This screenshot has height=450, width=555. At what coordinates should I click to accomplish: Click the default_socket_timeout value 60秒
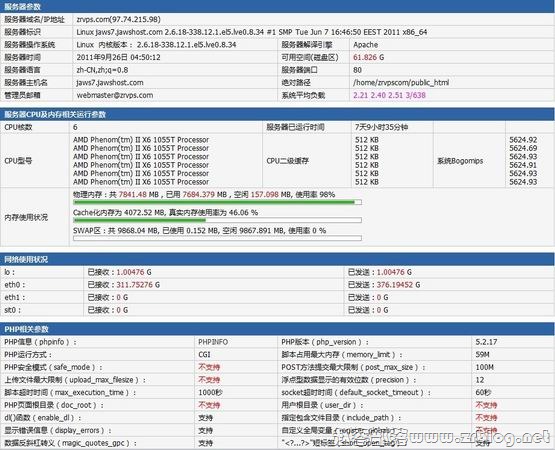(x=483, y=393)
